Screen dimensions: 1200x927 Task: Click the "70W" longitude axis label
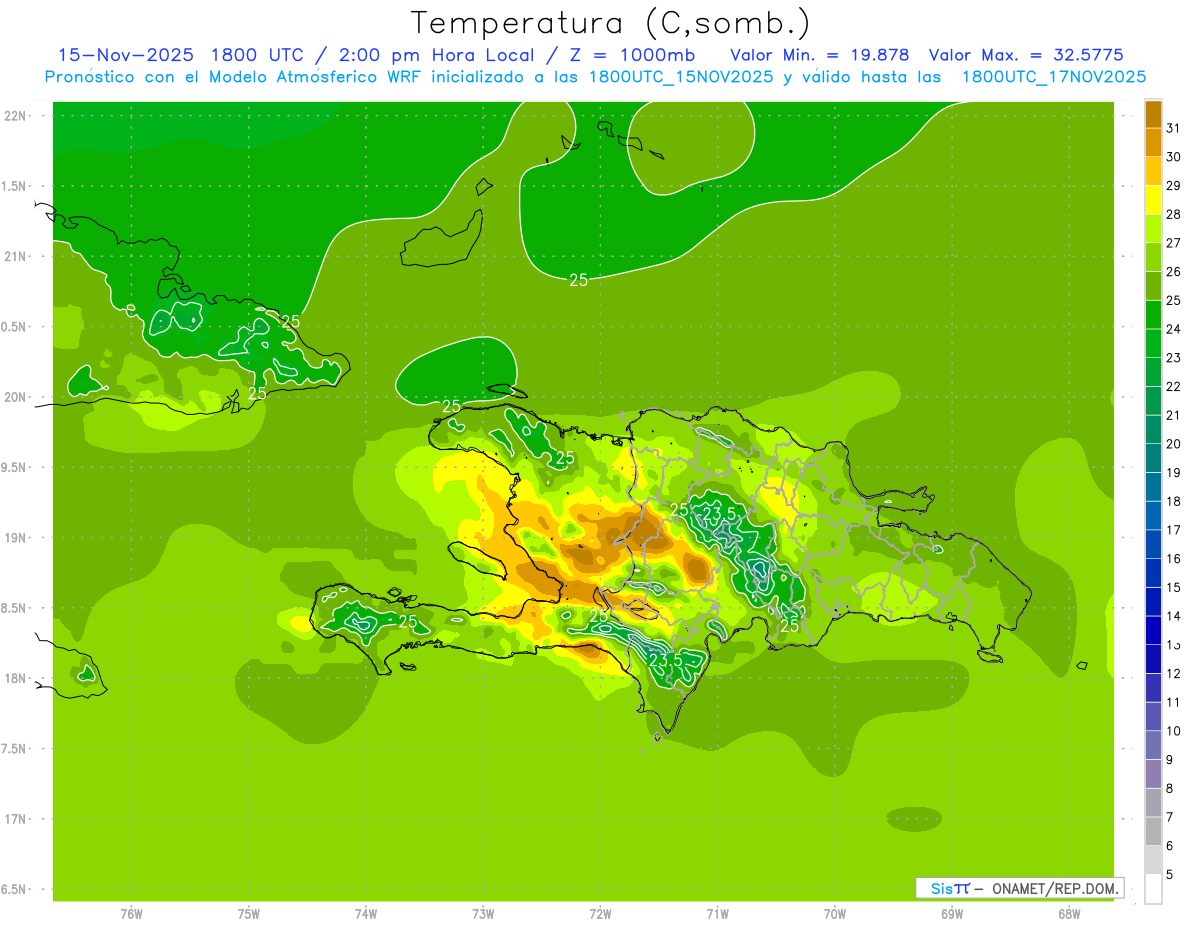tap(835, 914)
